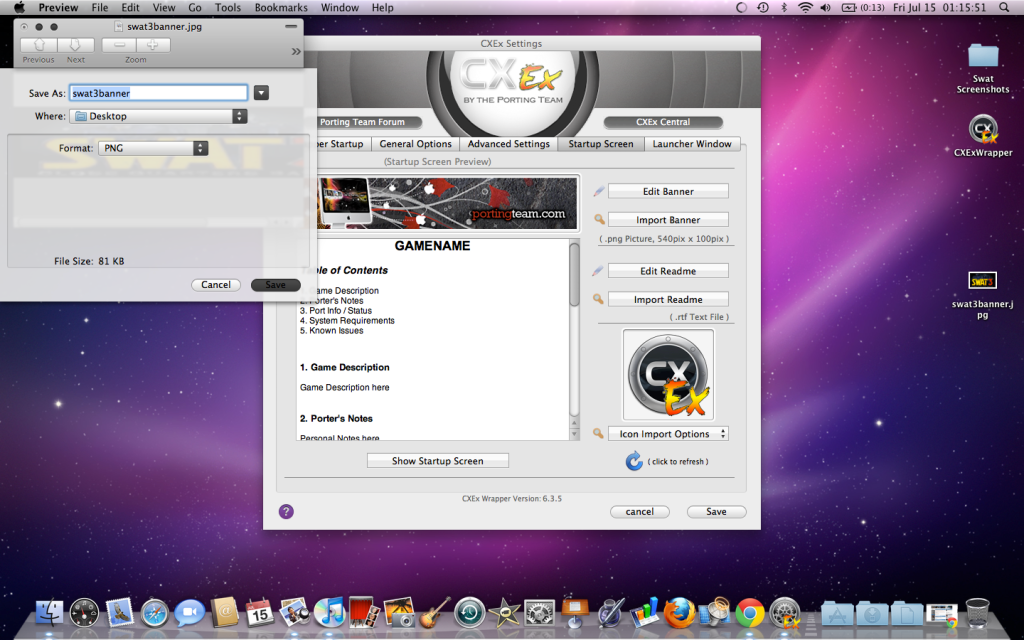Screen dimensions: 1024x640
Task: Zoom out with the minus toolbar button
Action: tap(119, 44)
